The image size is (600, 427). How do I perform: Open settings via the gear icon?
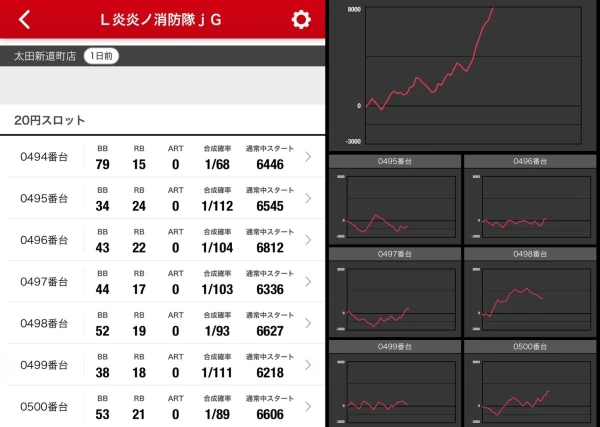click(300, 20)
